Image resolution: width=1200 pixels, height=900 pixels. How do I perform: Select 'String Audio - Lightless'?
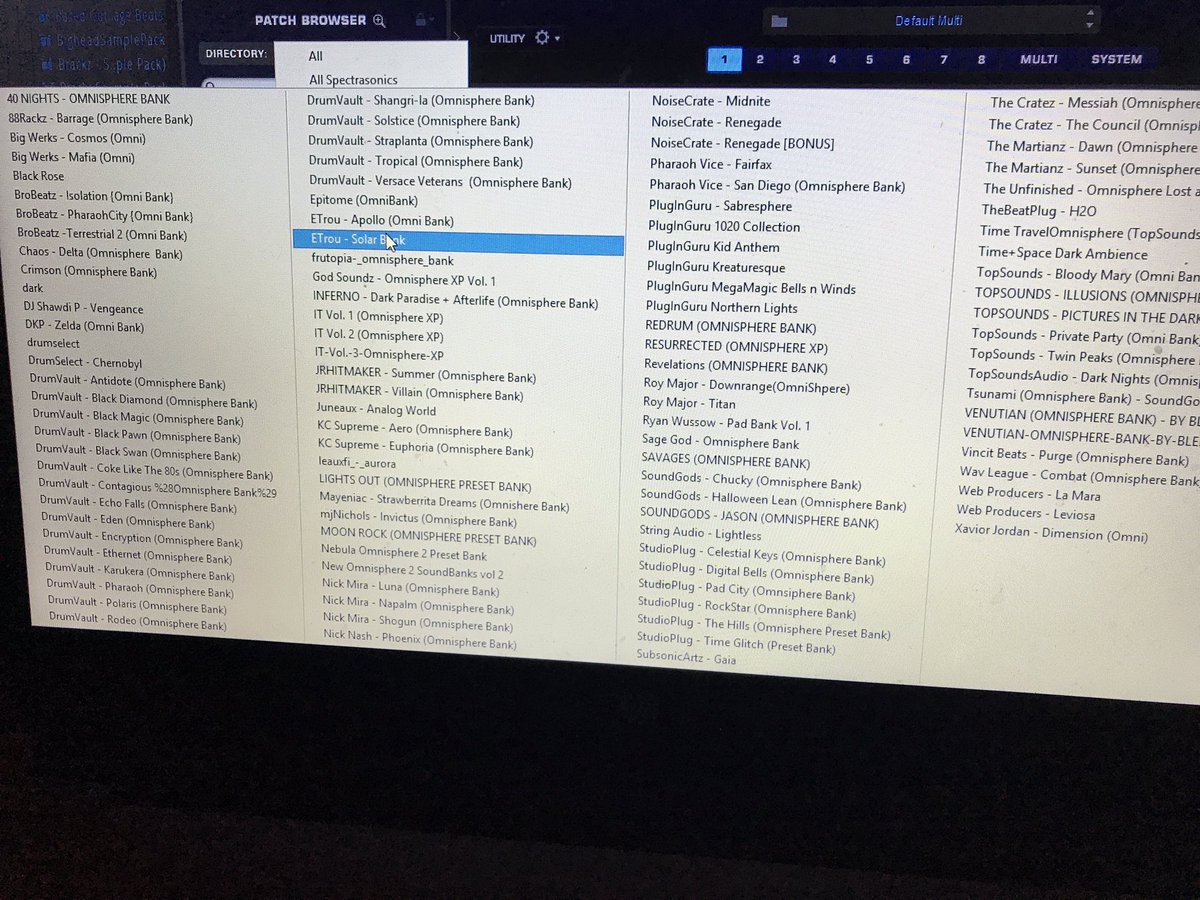click(x=700, y=534)
